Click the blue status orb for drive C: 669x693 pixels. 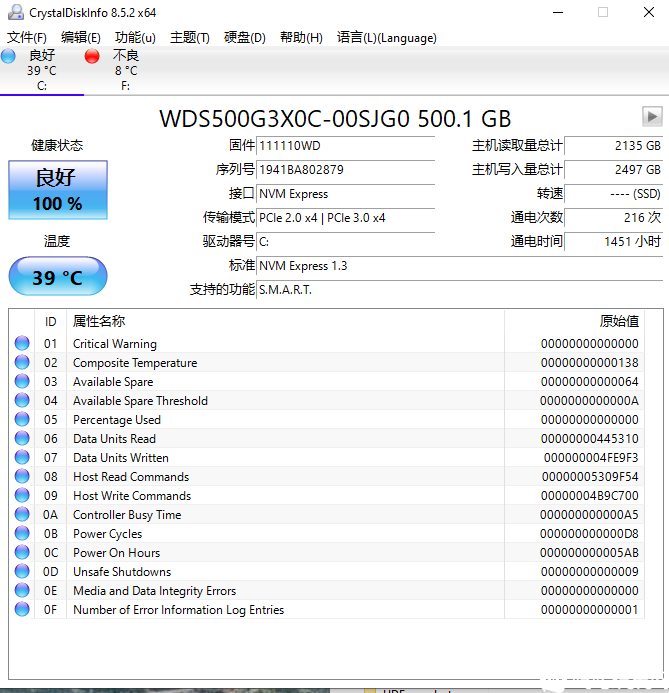[8, 56]
